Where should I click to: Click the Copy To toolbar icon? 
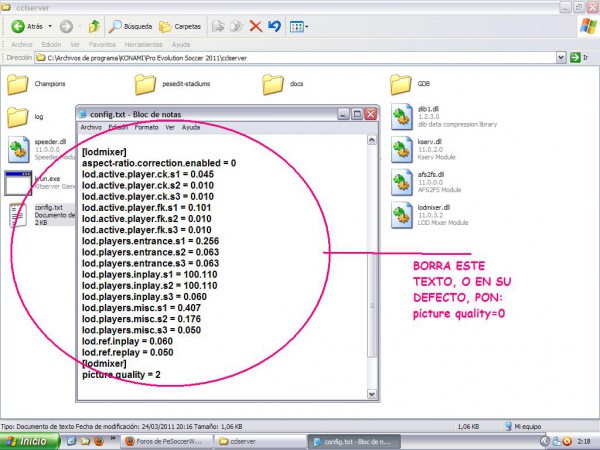coord(237,26)
